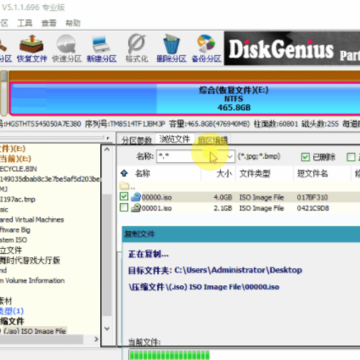Click the tree panel scroll-down arrow

coord(107,328)
